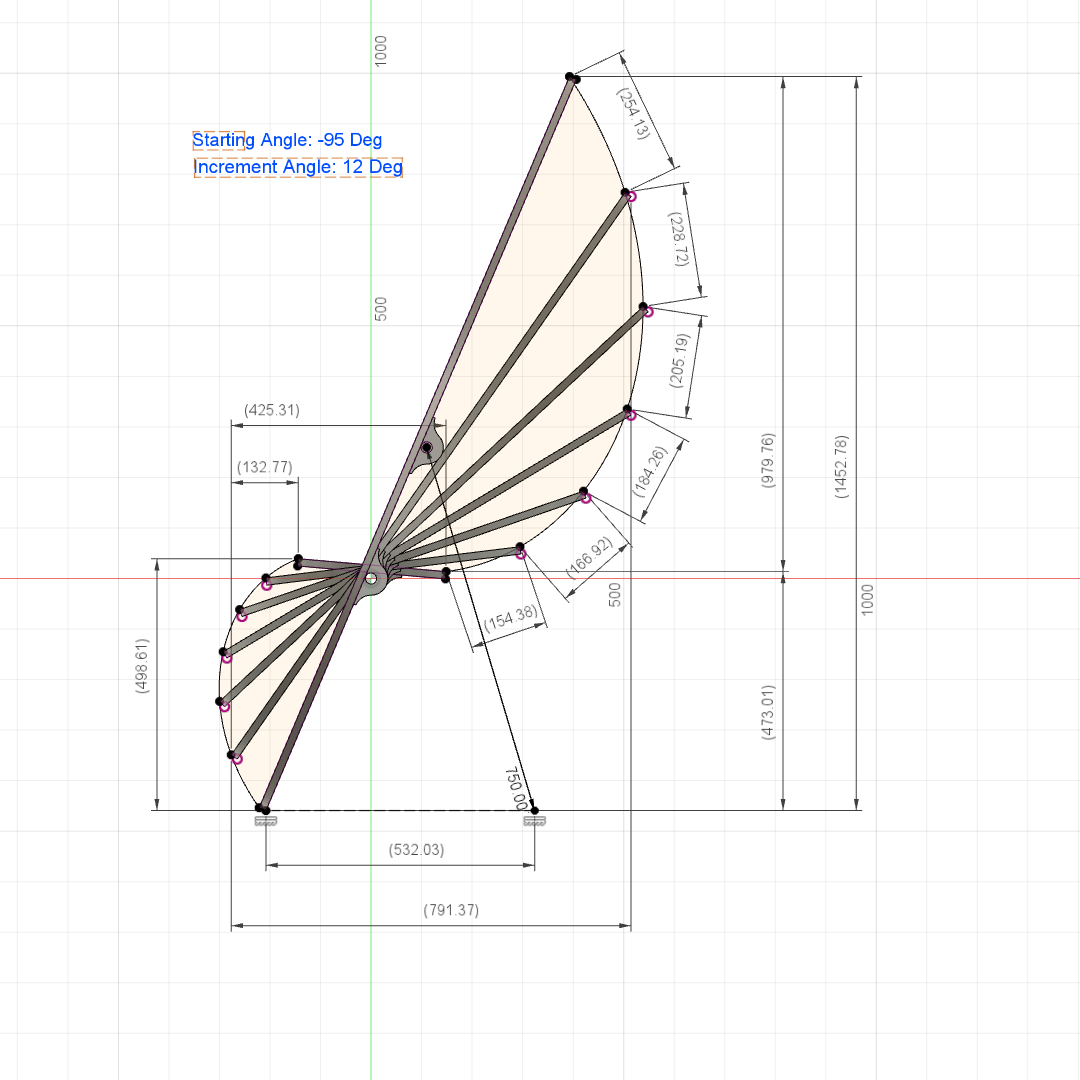
Task: Select the (205.19) driven dimension
Action: pyautogui.click(x=679, y=360)
